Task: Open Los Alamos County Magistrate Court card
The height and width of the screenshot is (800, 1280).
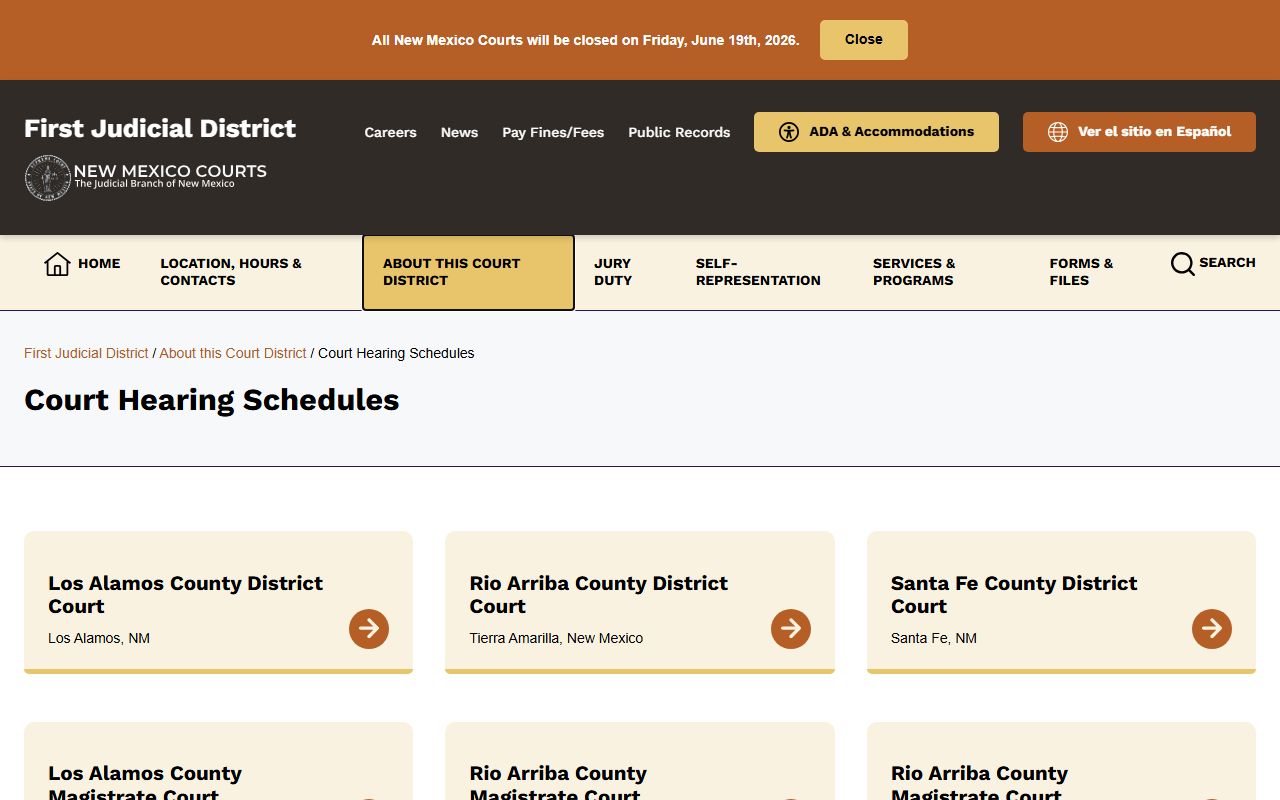Action: click(x=218, y=761)
